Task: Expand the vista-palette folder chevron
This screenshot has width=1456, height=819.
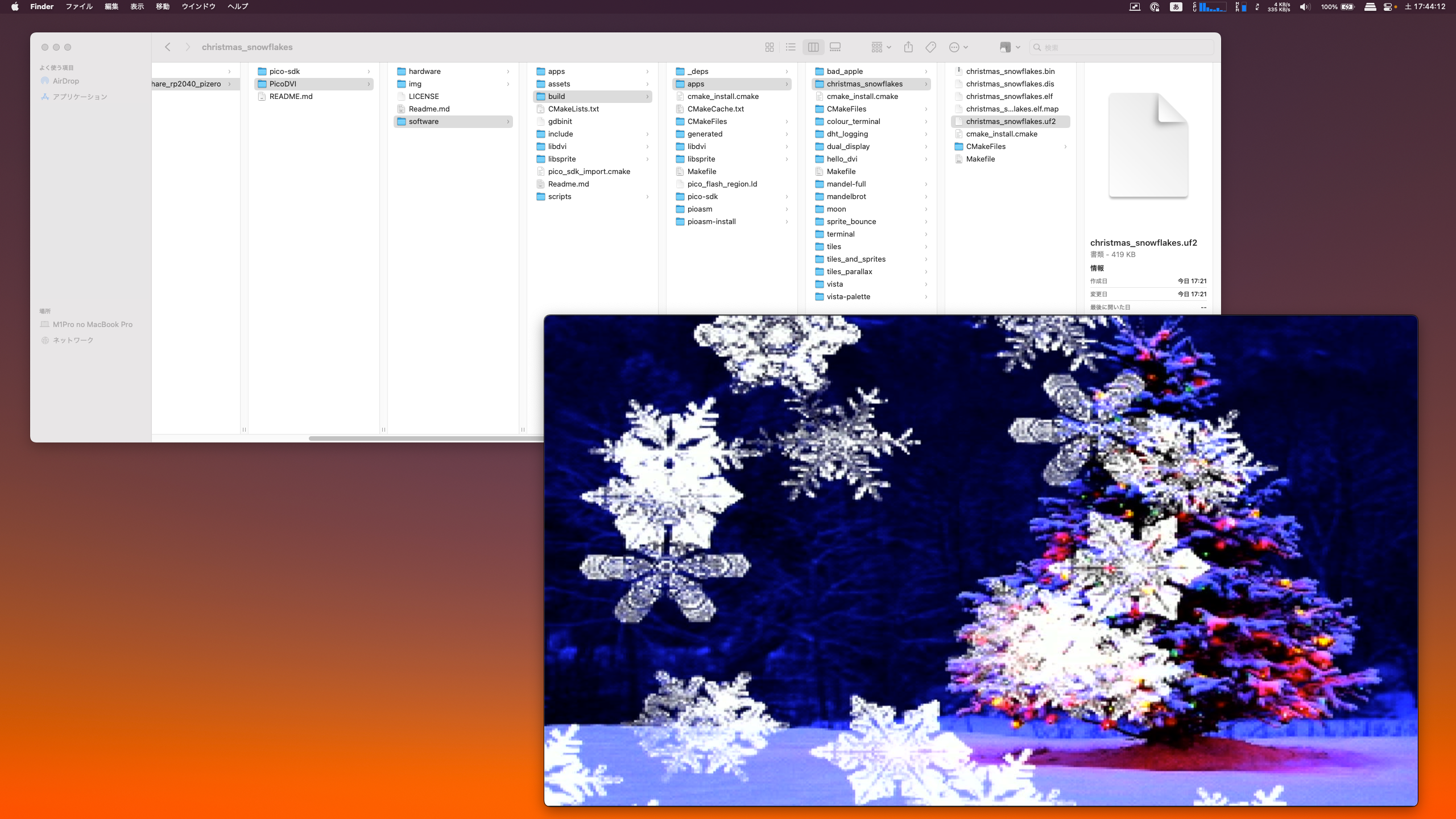Action: [x=926, y=297]
